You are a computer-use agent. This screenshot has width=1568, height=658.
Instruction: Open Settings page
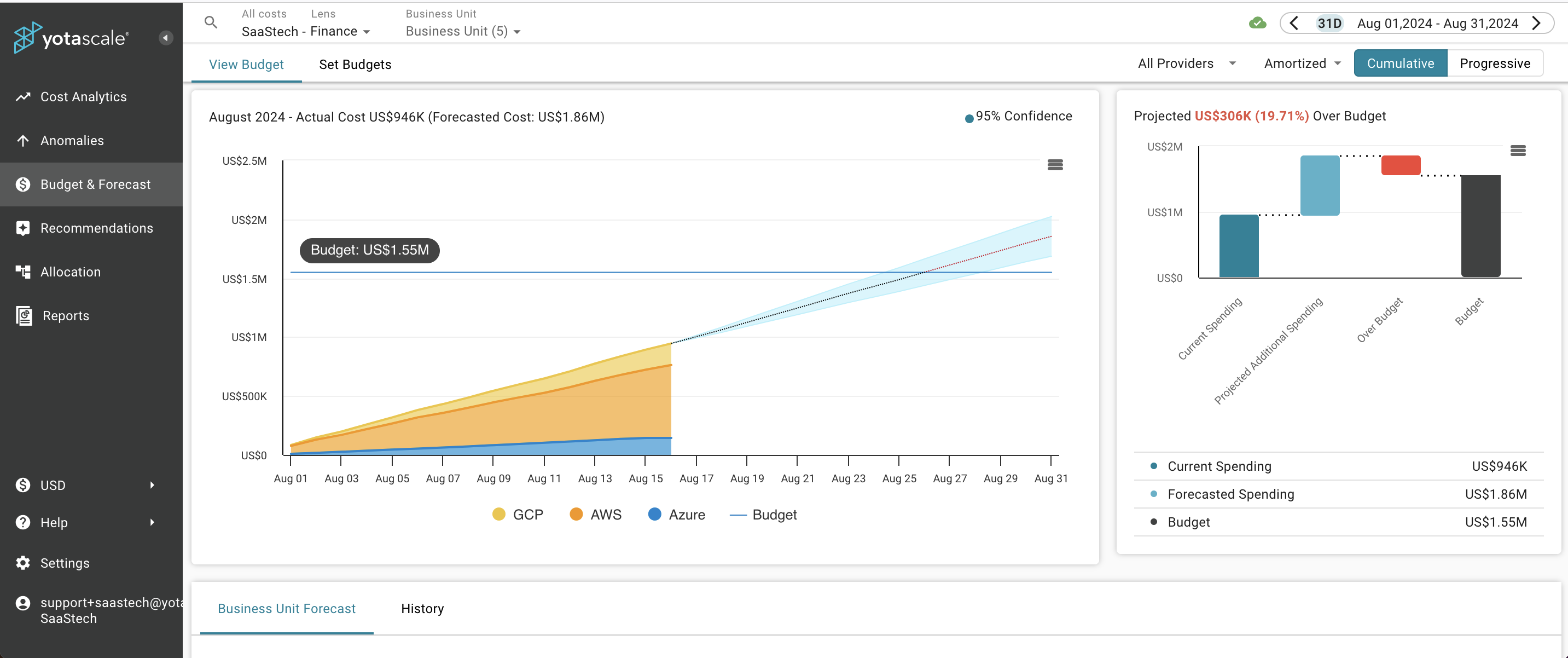click(91, 563)
